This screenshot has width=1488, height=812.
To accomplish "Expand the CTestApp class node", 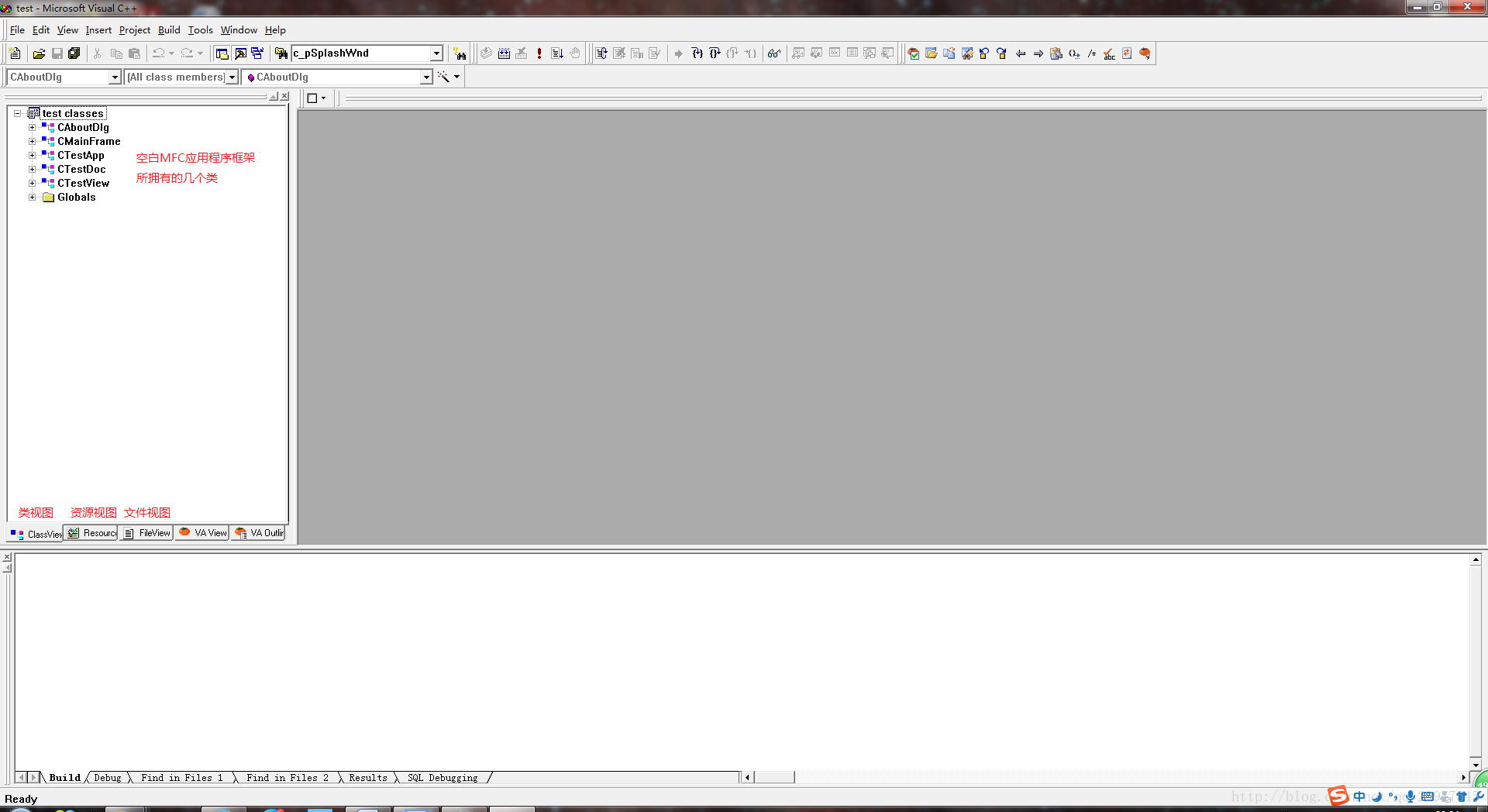I will pyautogui.click(x=32, y=155).
